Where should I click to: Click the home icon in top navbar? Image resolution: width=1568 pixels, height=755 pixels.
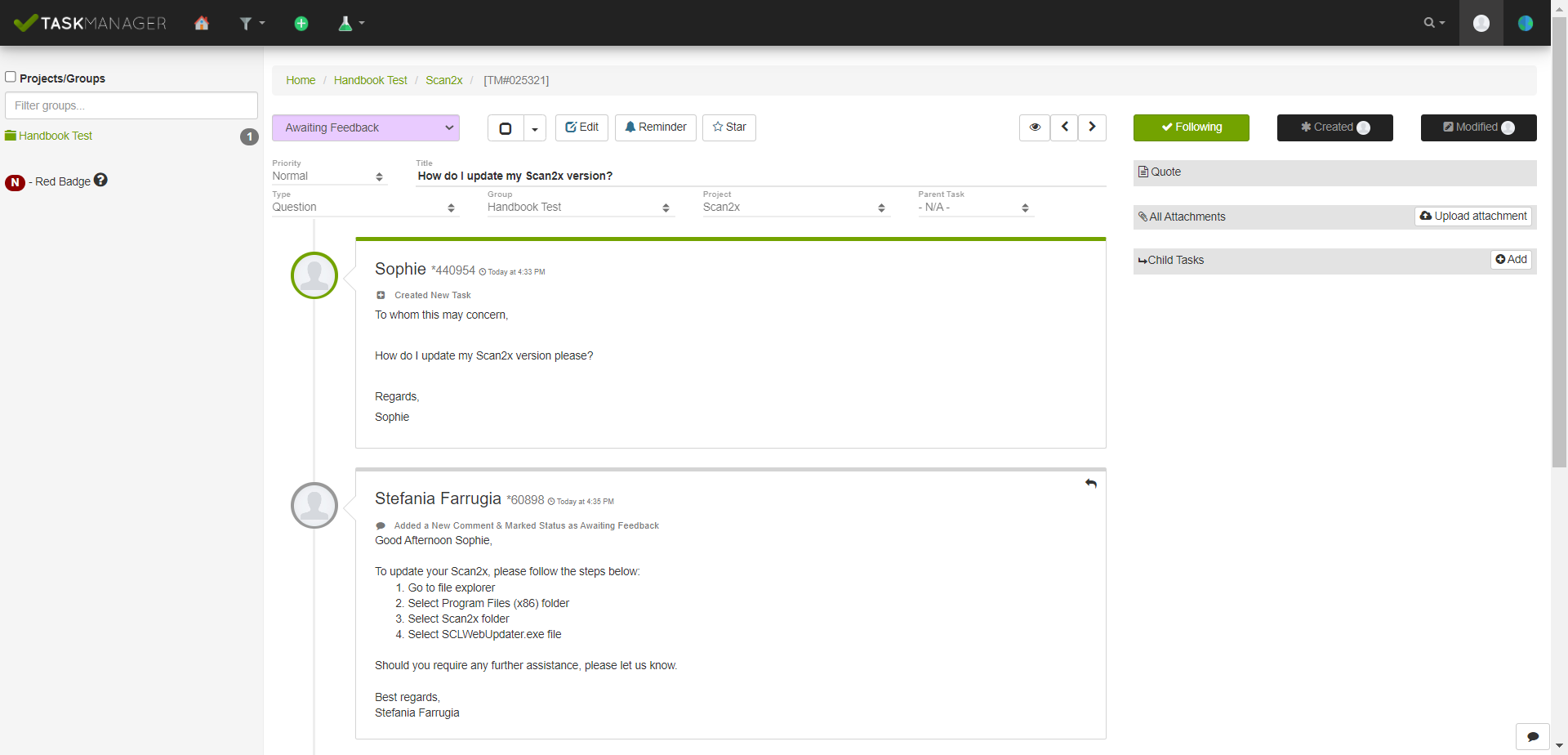tap(202, 23)
